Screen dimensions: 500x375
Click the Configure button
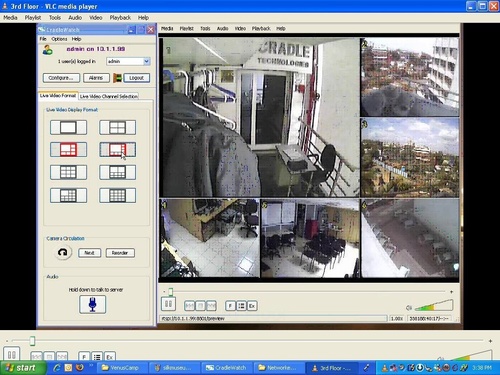point(61,78)
